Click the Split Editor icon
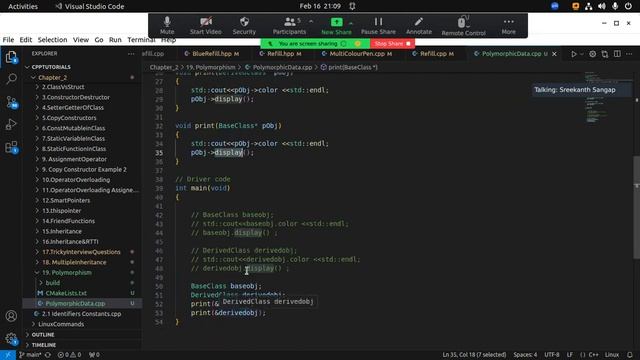640x360 pixels. [x=617, y=54]
